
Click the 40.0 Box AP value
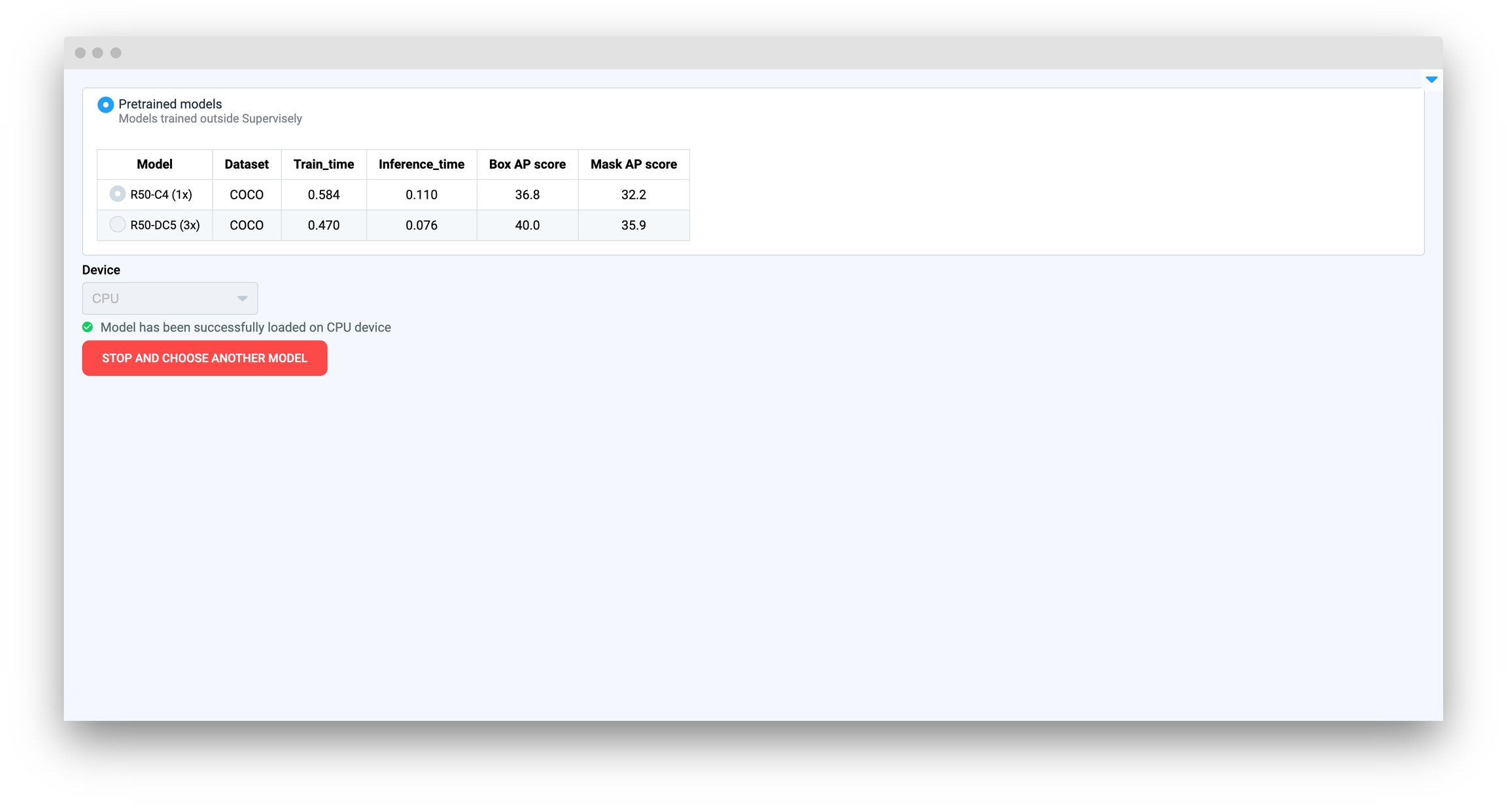click(x=527, y=226)
